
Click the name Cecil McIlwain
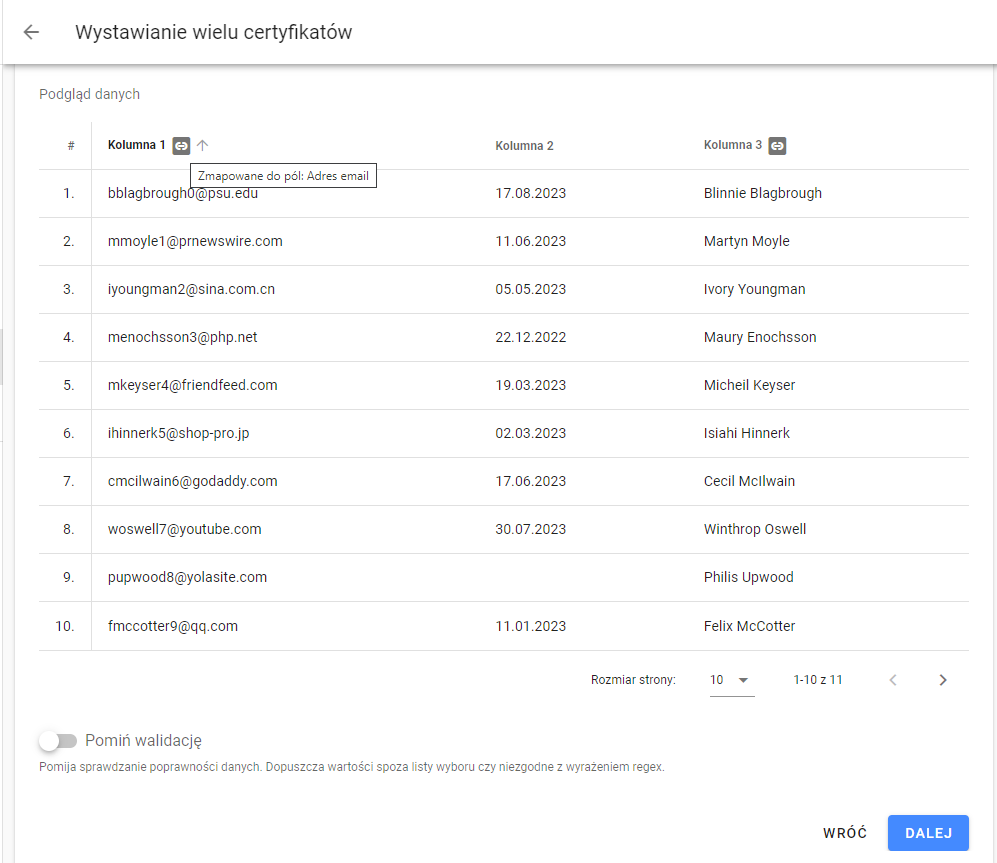[x=749, y=481]
